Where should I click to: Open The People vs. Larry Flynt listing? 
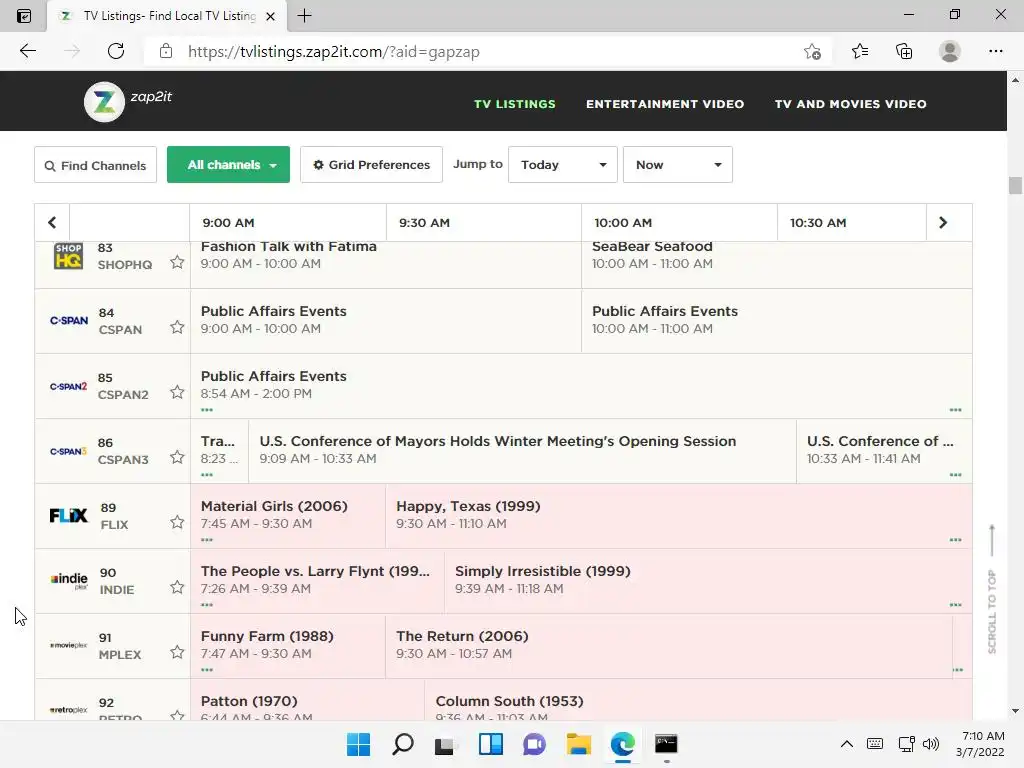click(317, 581)
